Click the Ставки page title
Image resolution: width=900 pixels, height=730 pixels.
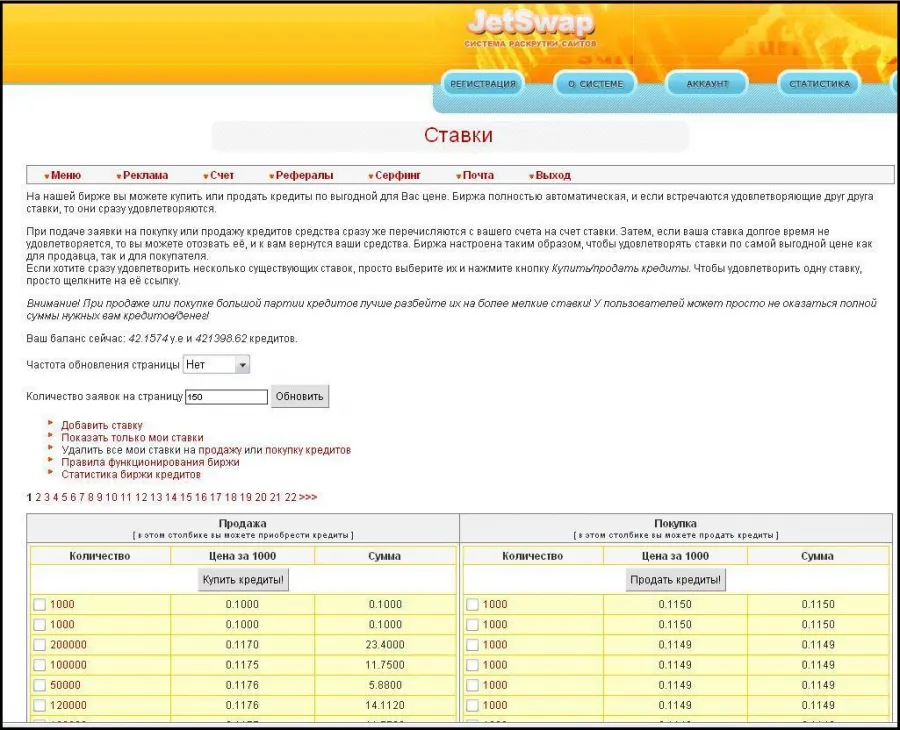click(x=459, y=135)
